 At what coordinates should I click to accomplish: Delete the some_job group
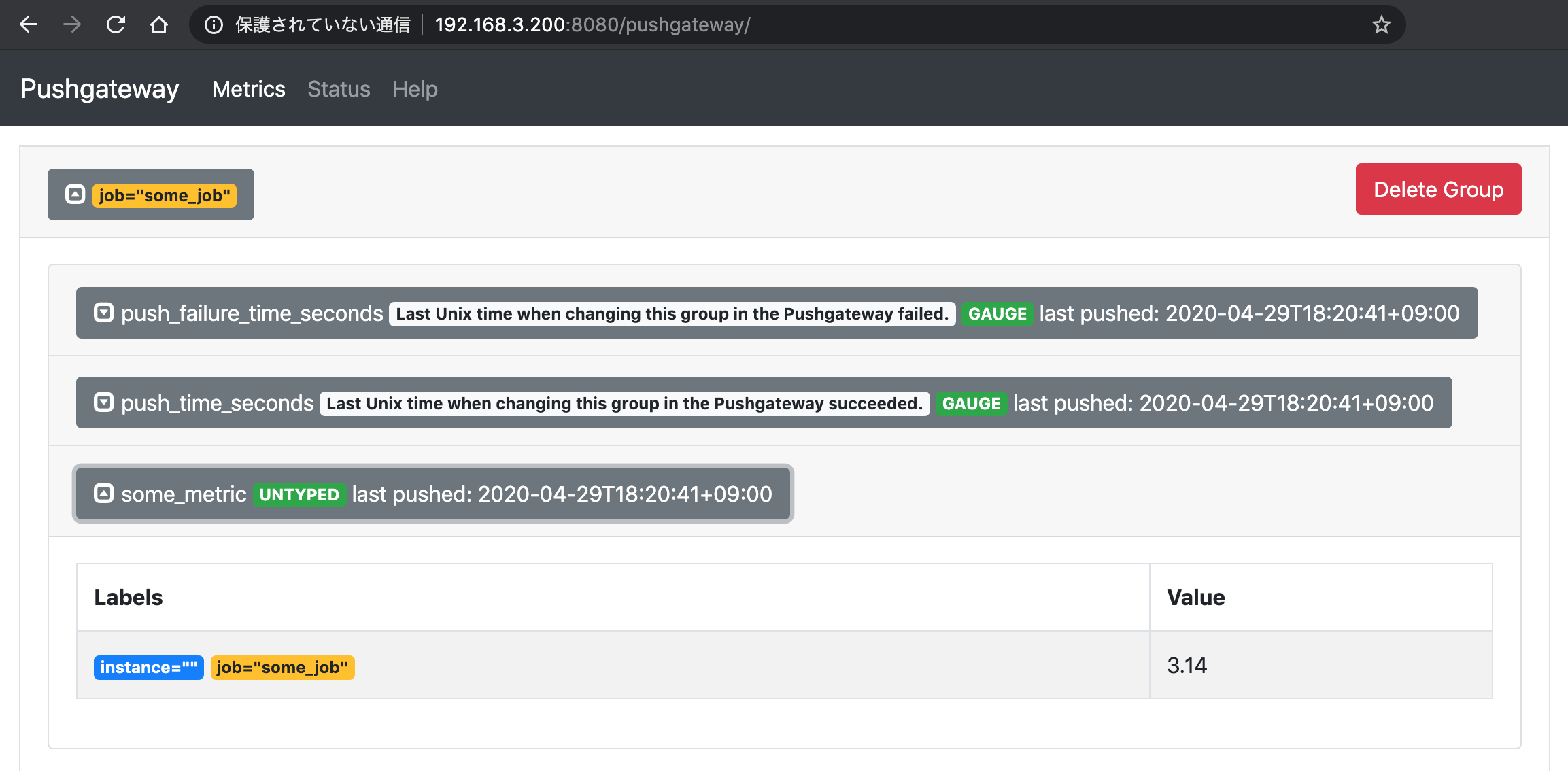click(1438, 189)
